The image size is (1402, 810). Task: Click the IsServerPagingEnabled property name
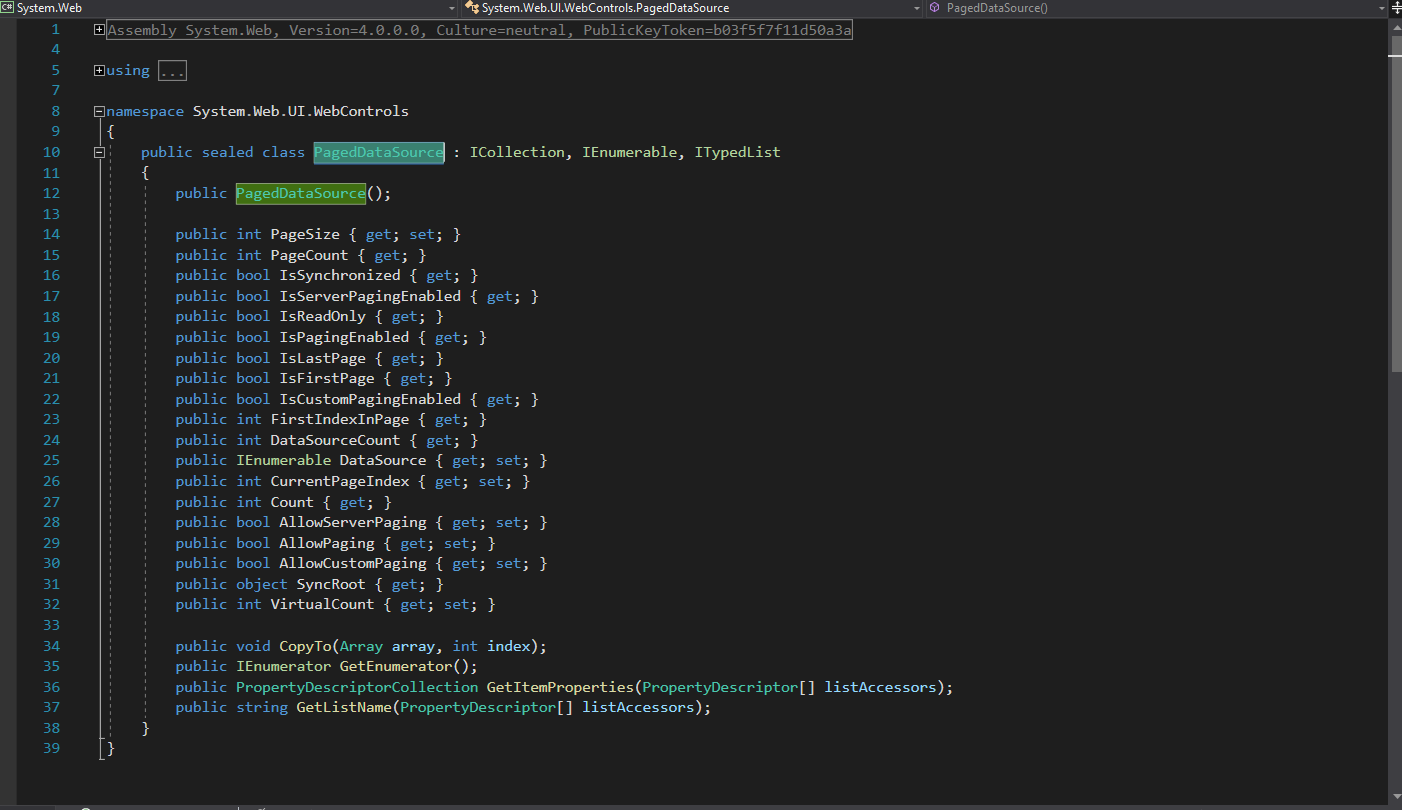370,296
